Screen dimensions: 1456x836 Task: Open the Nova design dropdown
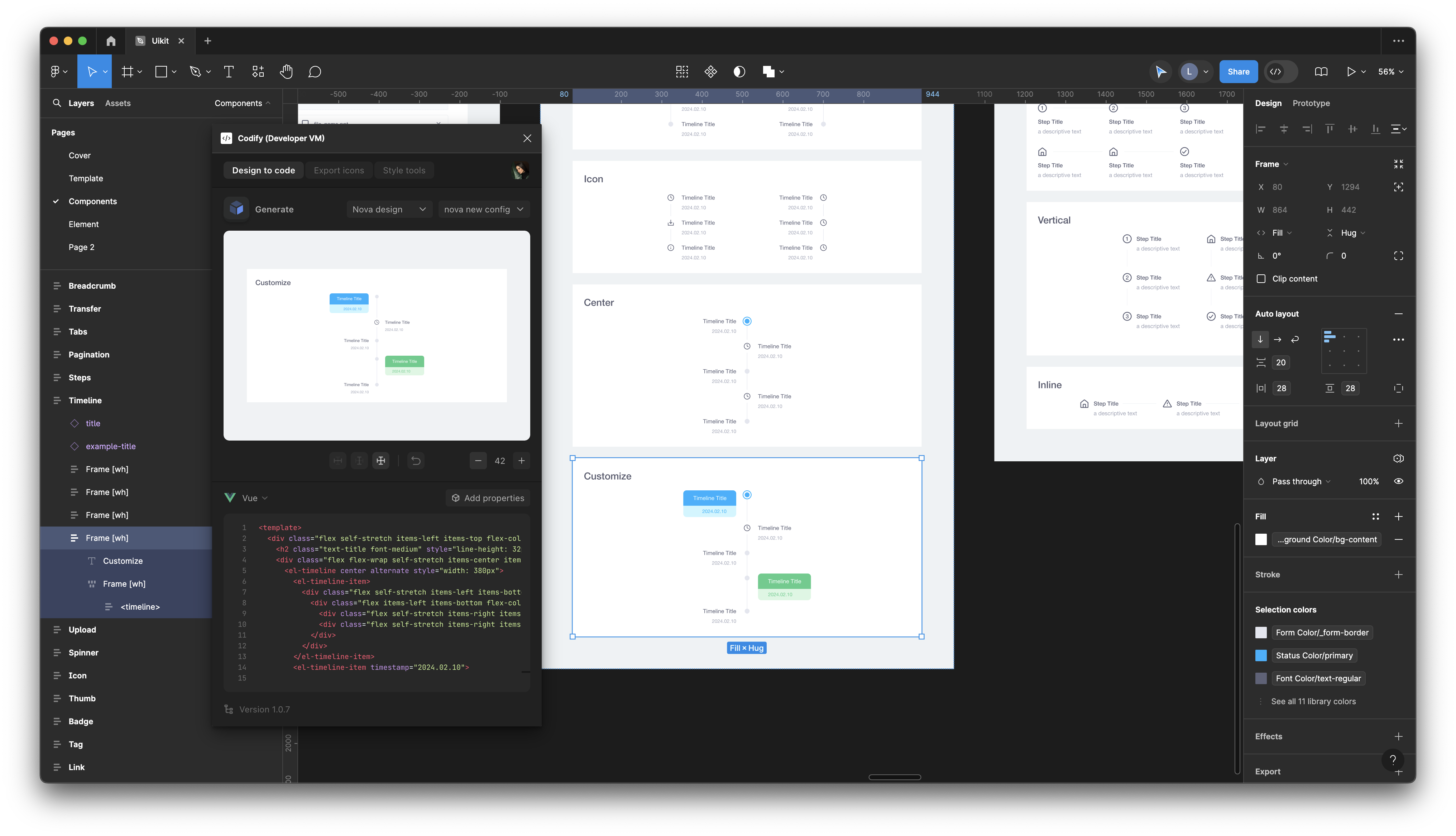coord(389,210)
